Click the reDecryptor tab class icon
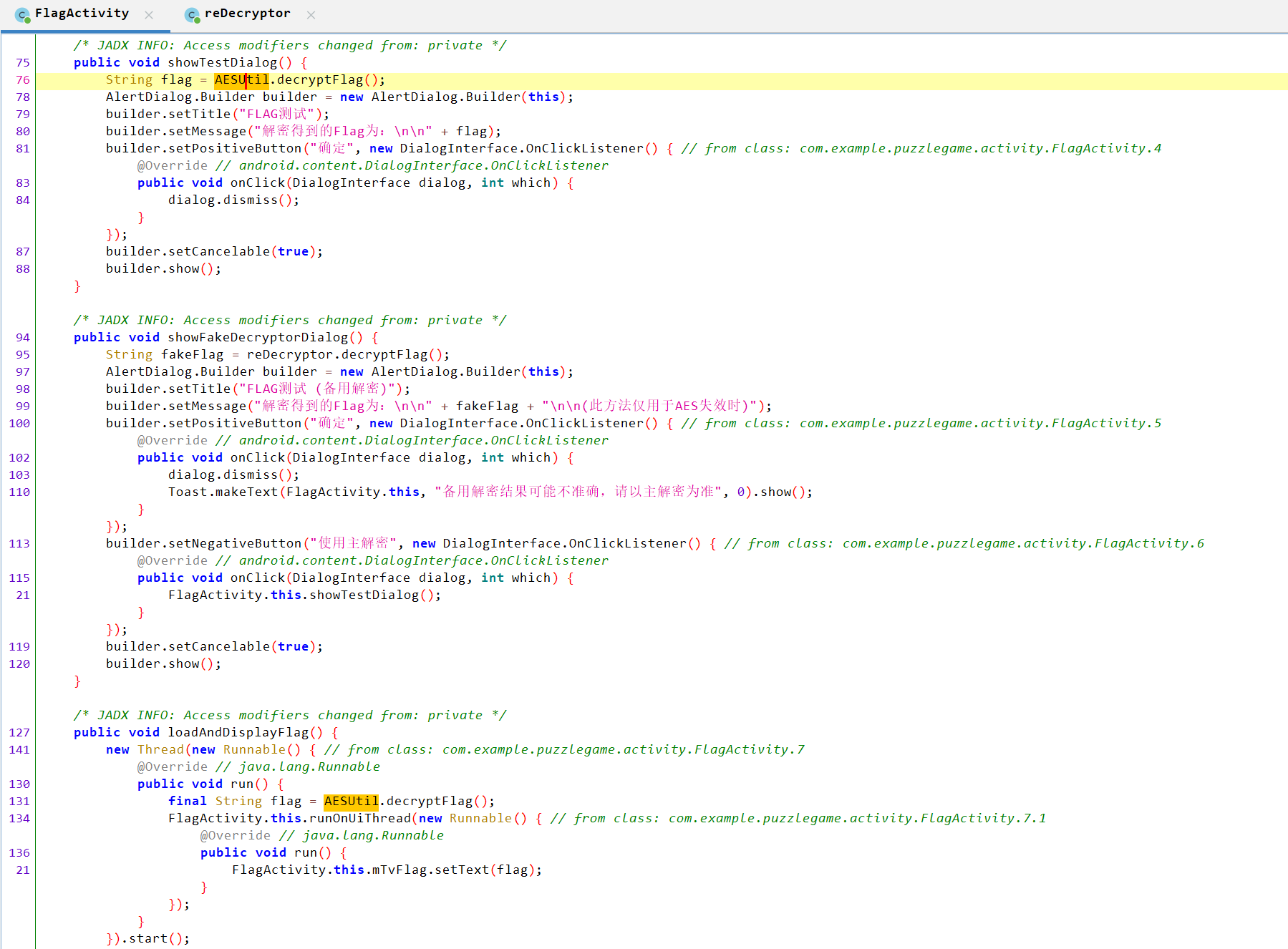1288x949 pixels. tap(192, 14)
